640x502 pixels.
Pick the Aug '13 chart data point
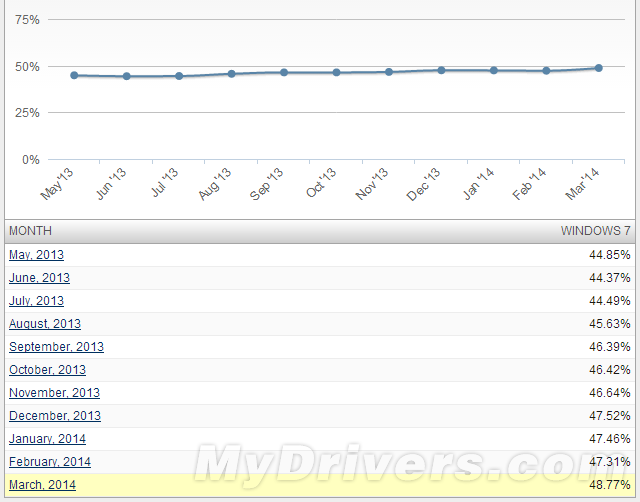point(231,74)
